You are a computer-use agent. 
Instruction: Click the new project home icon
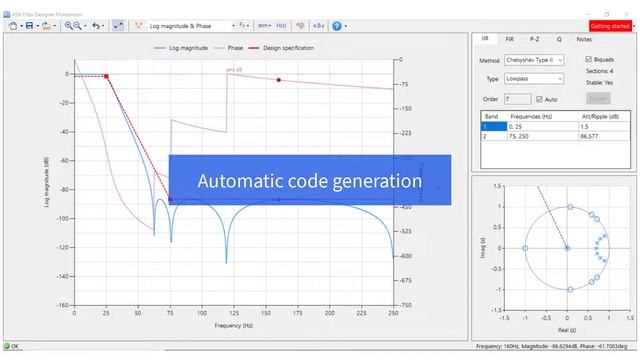coord(13,26)
